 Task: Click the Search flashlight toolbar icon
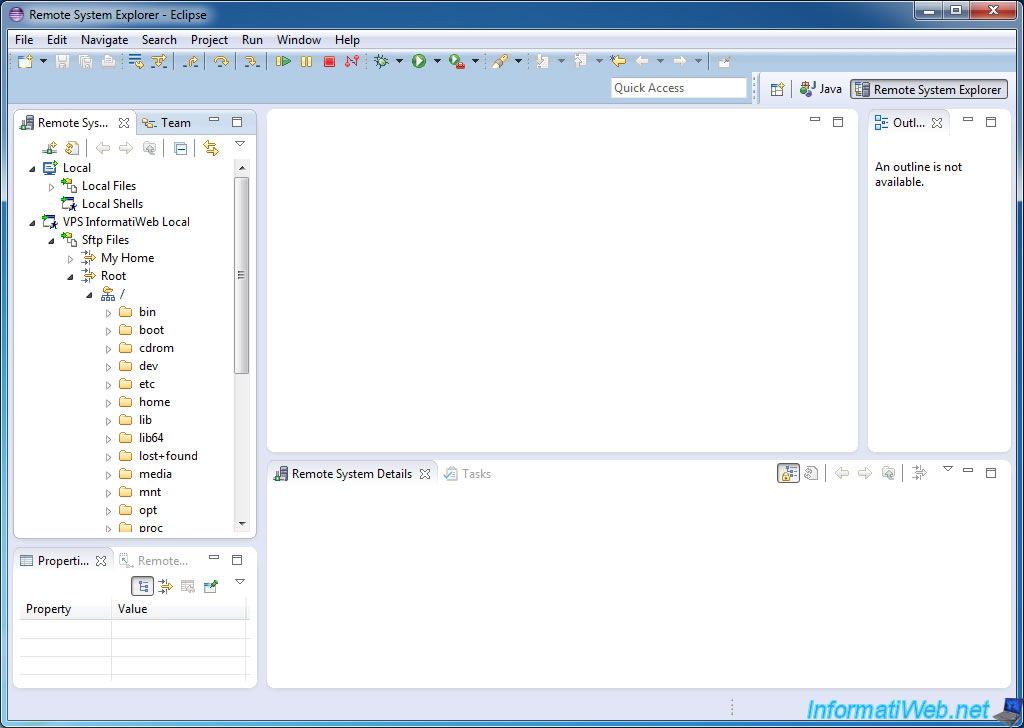(x=500, y=61)
